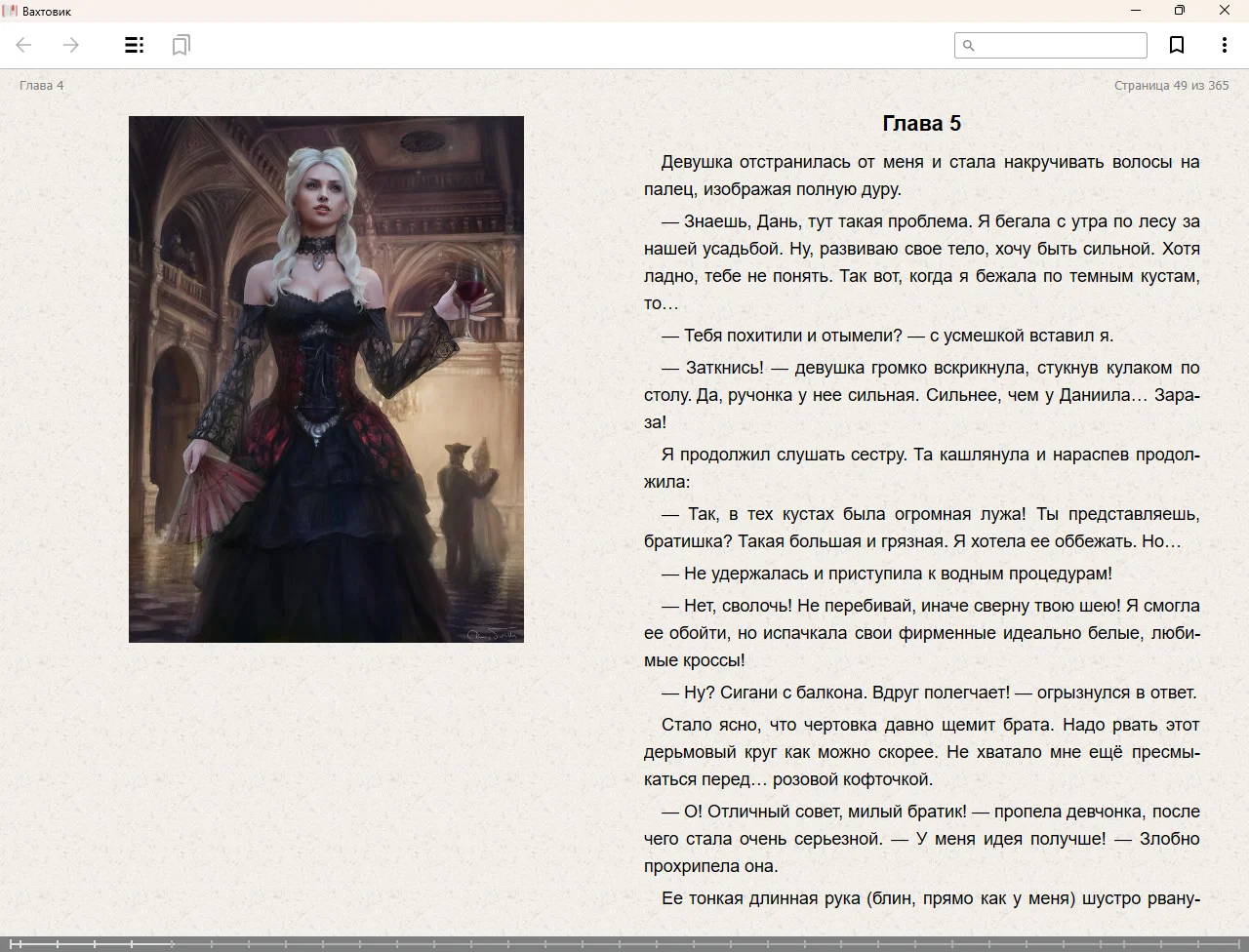Click the back navigation arrow
Screen dimensions: 1249x952
coord(24,45)
